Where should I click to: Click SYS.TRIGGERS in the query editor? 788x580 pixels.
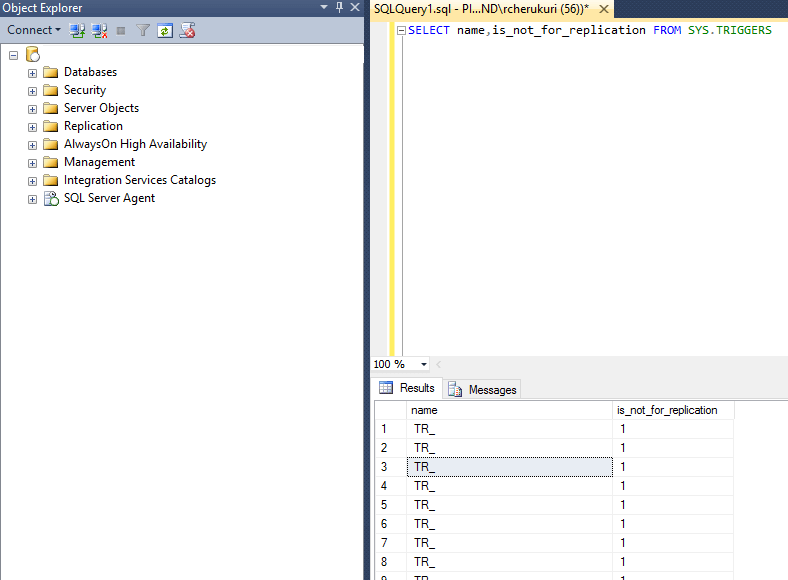point(730,30)
